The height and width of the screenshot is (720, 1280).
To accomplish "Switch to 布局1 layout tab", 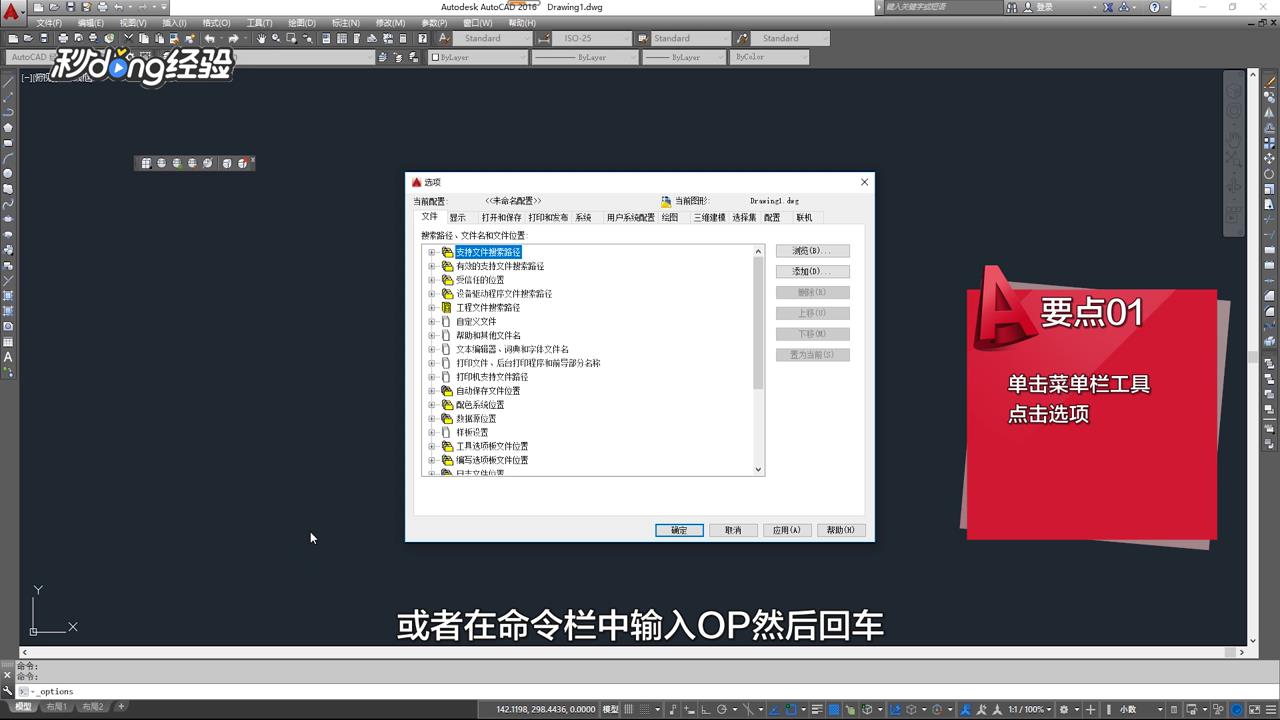I will [57, 707].
